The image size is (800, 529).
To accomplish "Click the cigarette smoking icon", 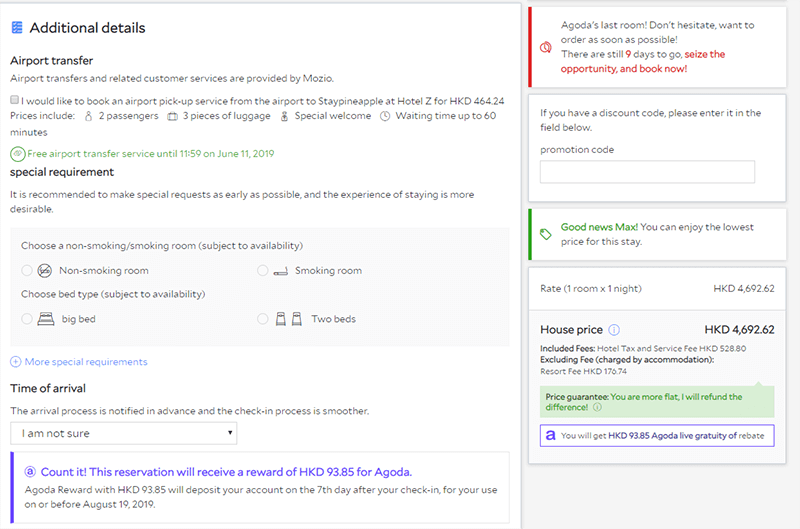I will point(281,271).
